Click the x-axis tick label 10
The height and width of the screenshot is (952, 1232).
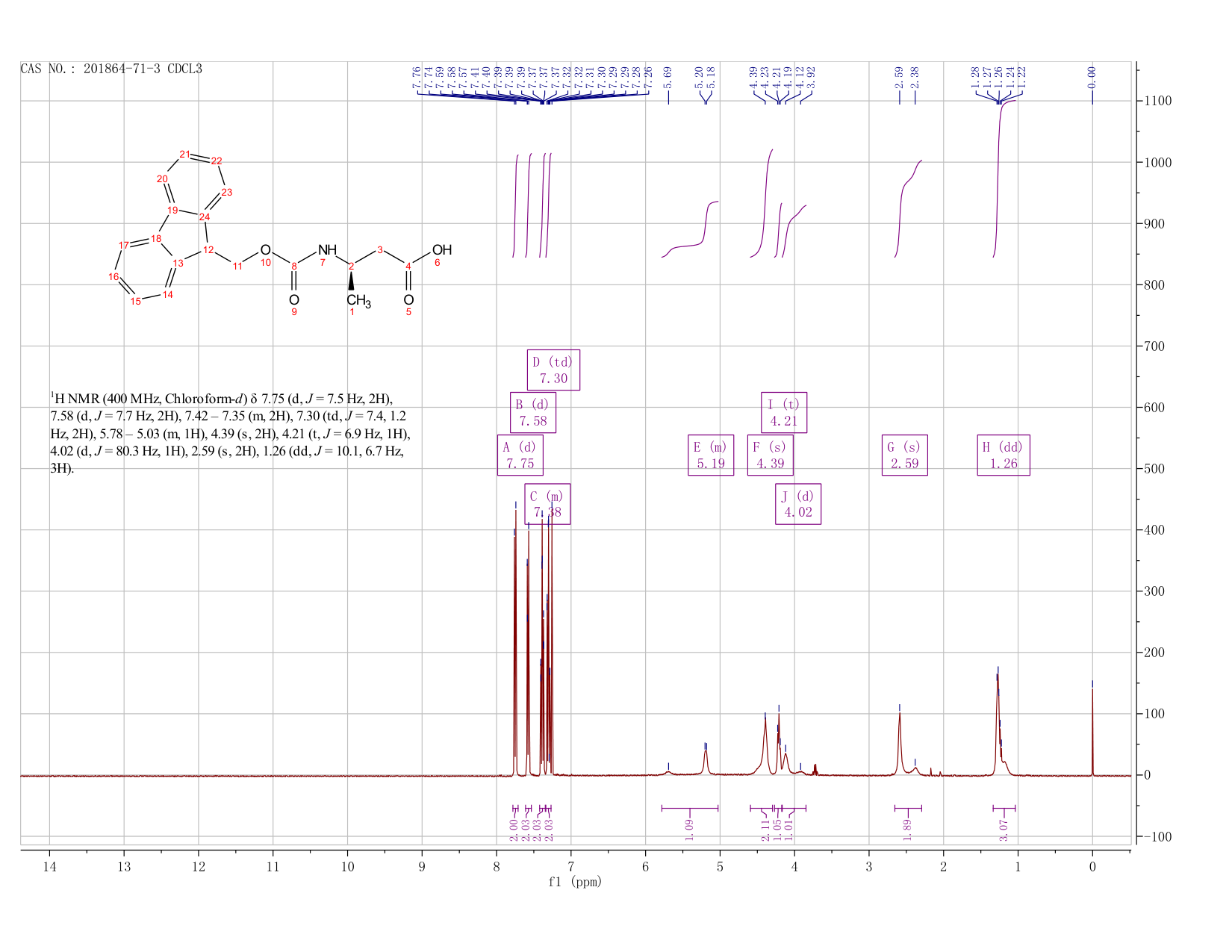click(347, 867)
